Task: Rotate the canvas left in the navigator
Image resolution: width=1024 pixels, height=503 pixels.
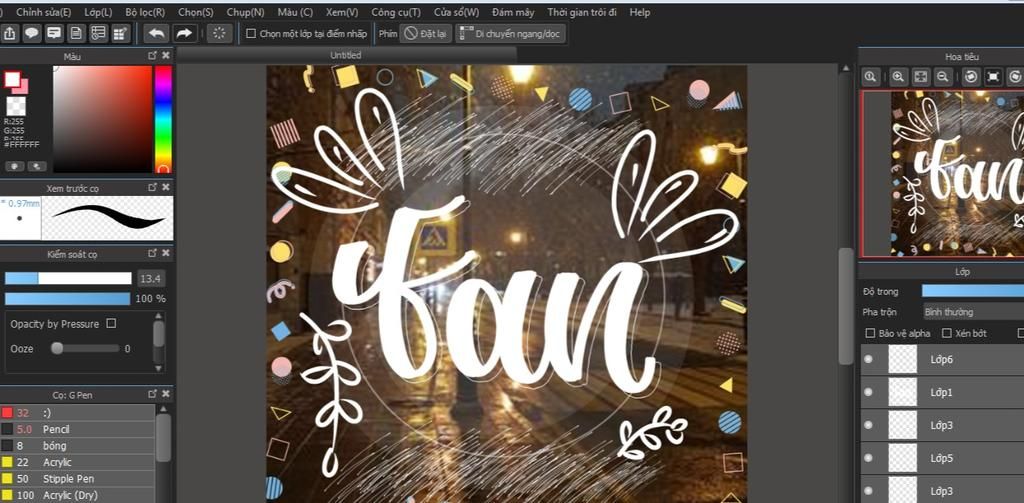Action: pyautogui.click(x=971, y=76)
